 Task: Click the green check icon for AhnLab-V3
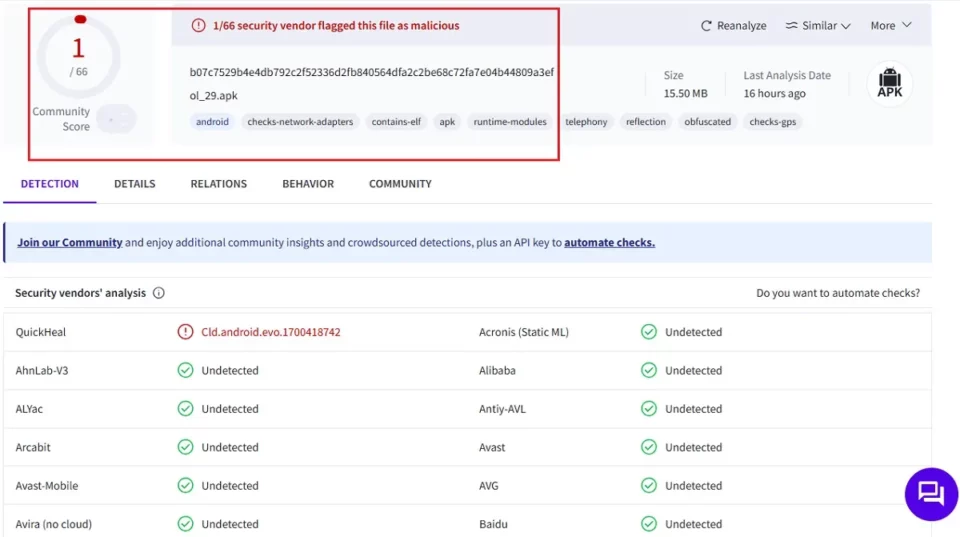[x=185, y=370]
